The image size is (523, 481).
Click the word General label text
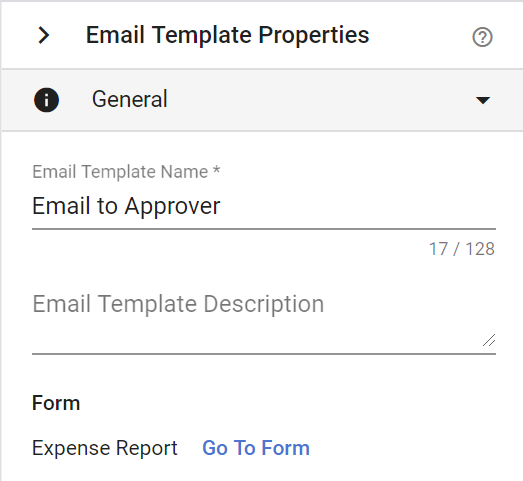pyautogui.click(x=130, y=99)
